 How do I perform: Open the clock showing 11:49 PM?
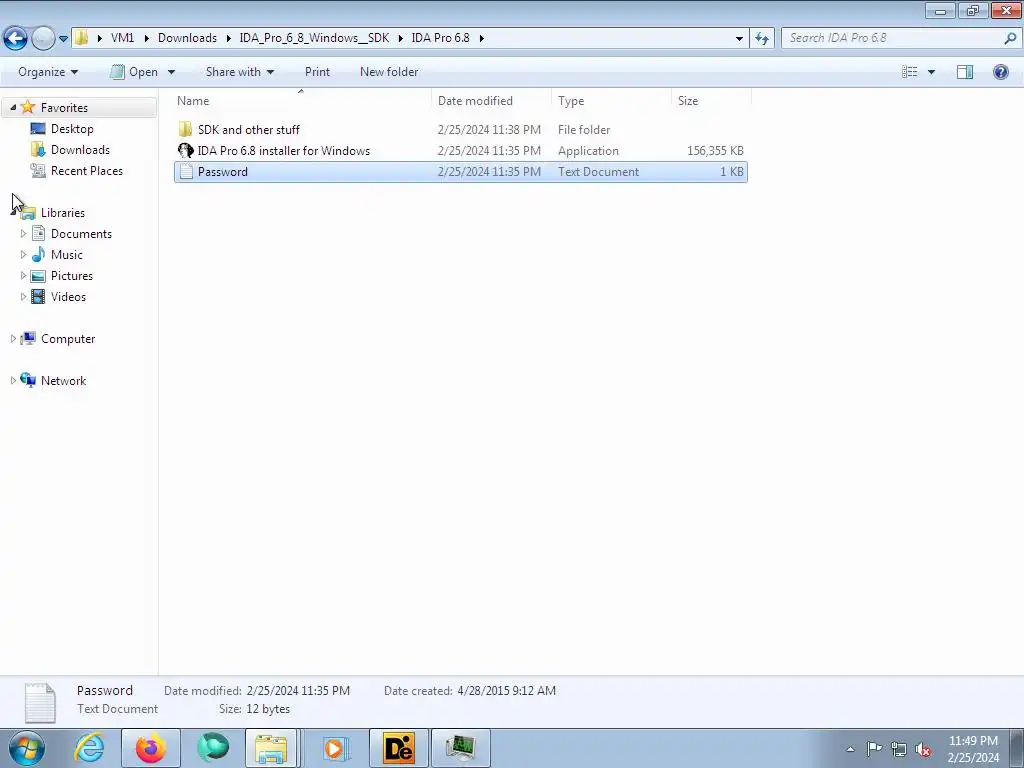click(973, 748)
